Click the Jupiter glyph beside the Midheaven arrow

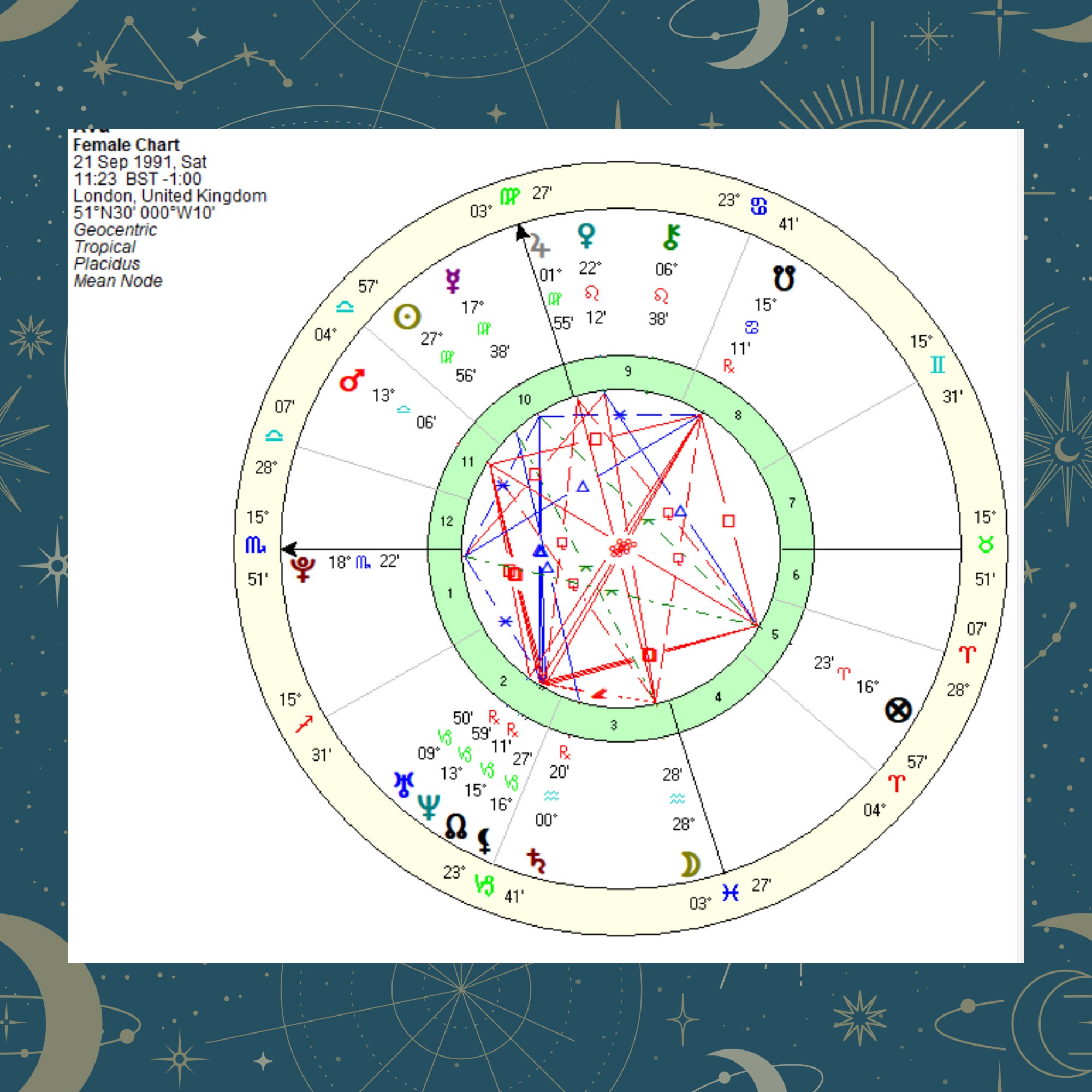coord(541,245)
